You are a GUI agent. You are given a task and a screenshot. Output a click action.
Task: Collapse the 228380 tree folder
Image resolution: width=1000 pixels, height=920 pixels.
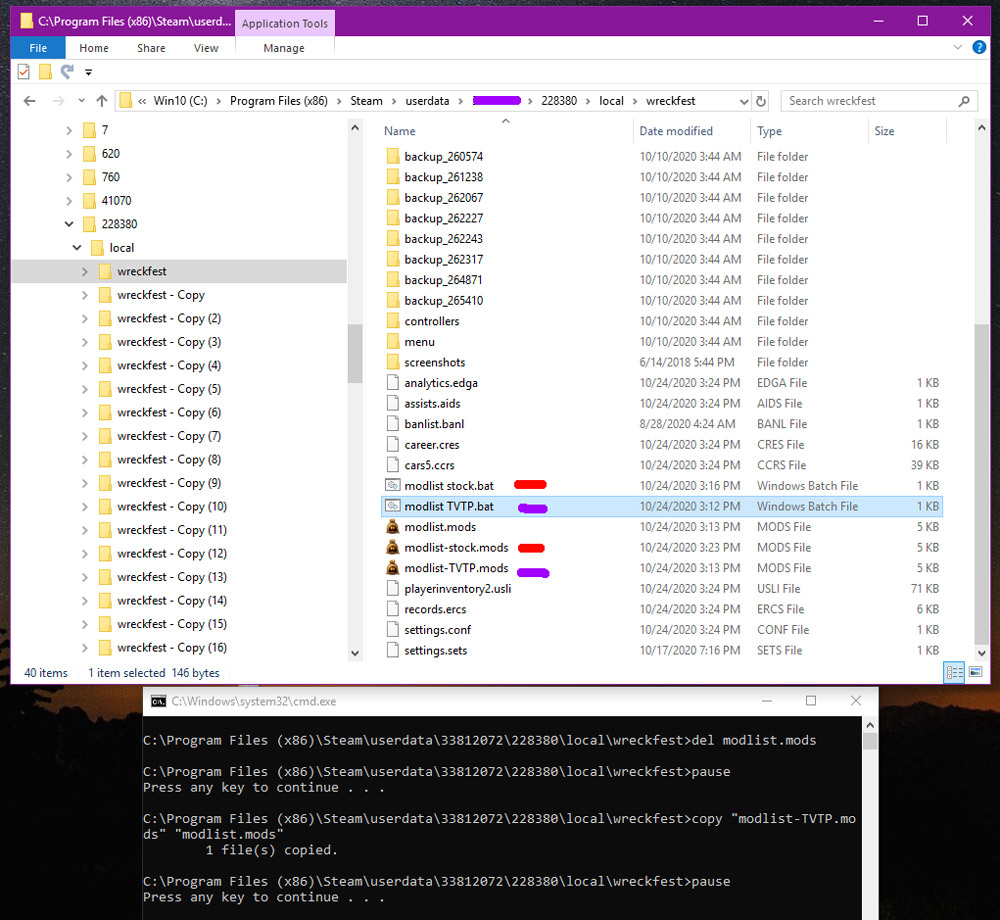click(x=69, y=224)
